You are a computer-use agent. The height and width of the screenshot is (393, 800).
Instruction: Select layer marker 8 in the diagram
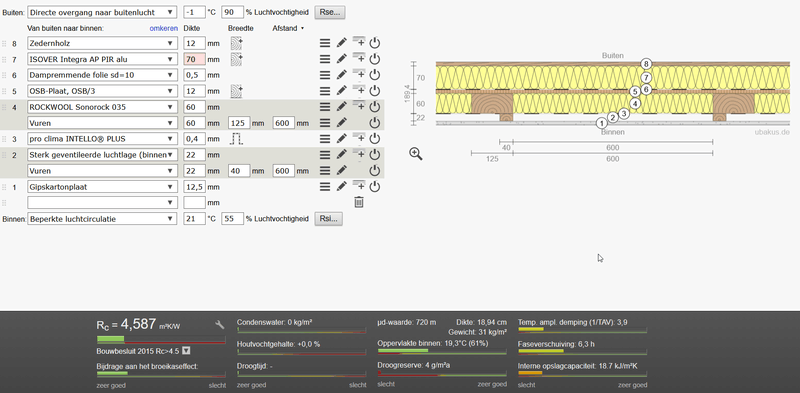(646, 64)
